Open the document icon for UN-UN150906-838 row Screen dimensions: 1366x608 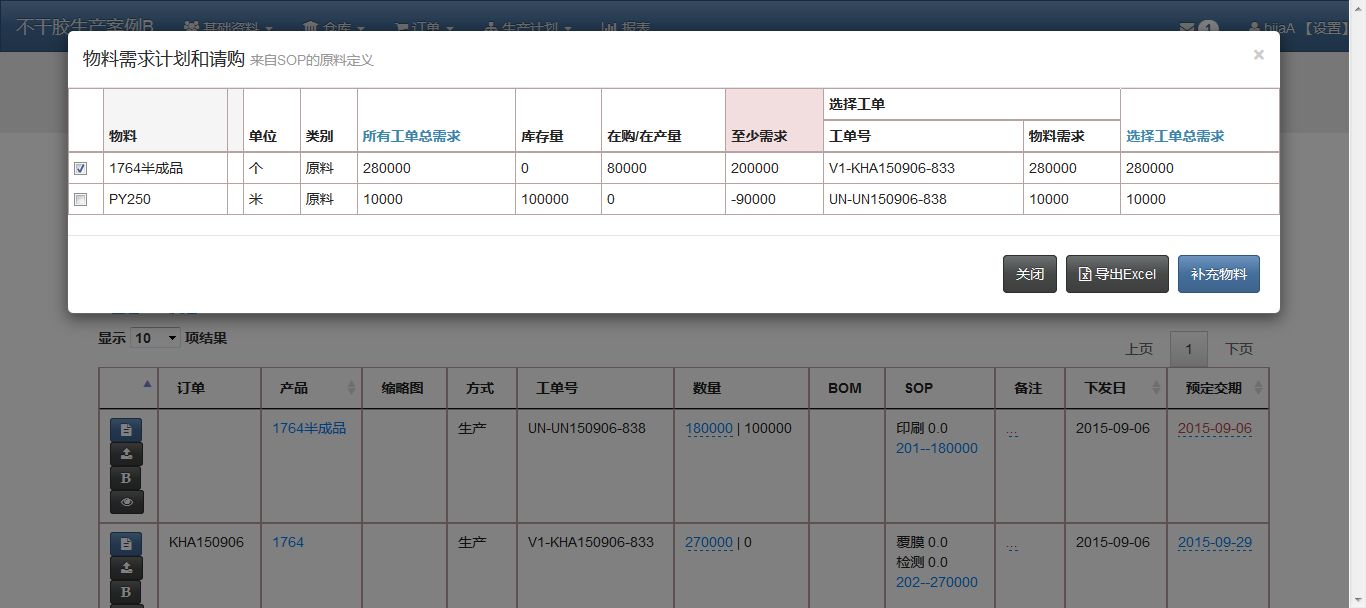coord(126,430)
